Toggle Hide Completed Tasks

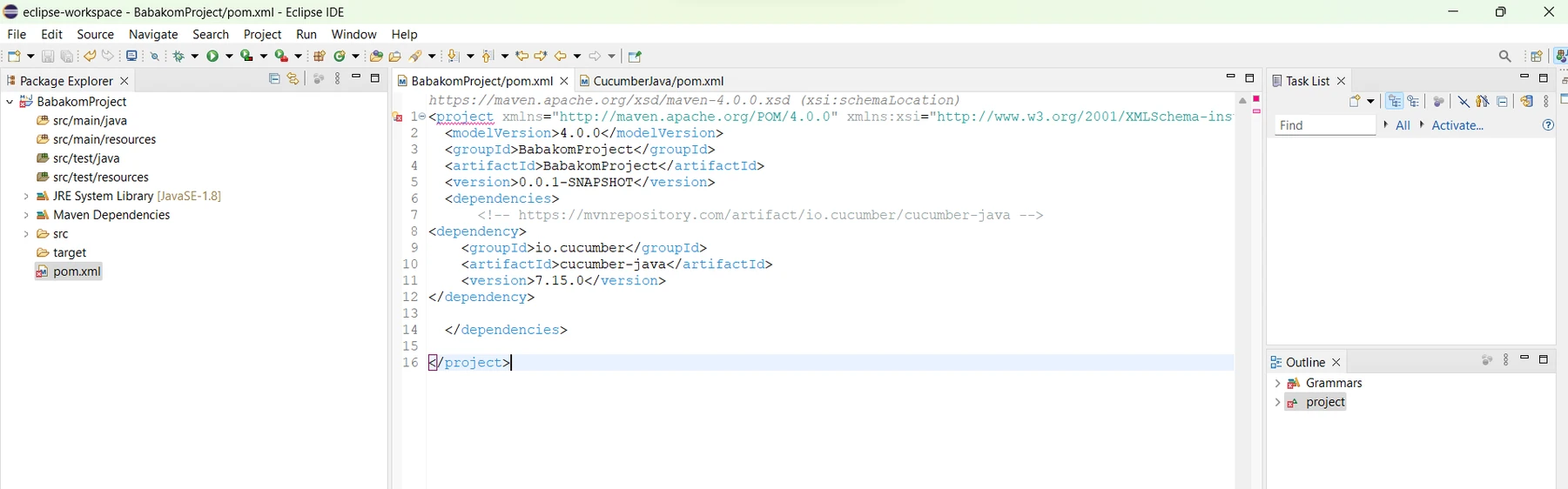1464,102
